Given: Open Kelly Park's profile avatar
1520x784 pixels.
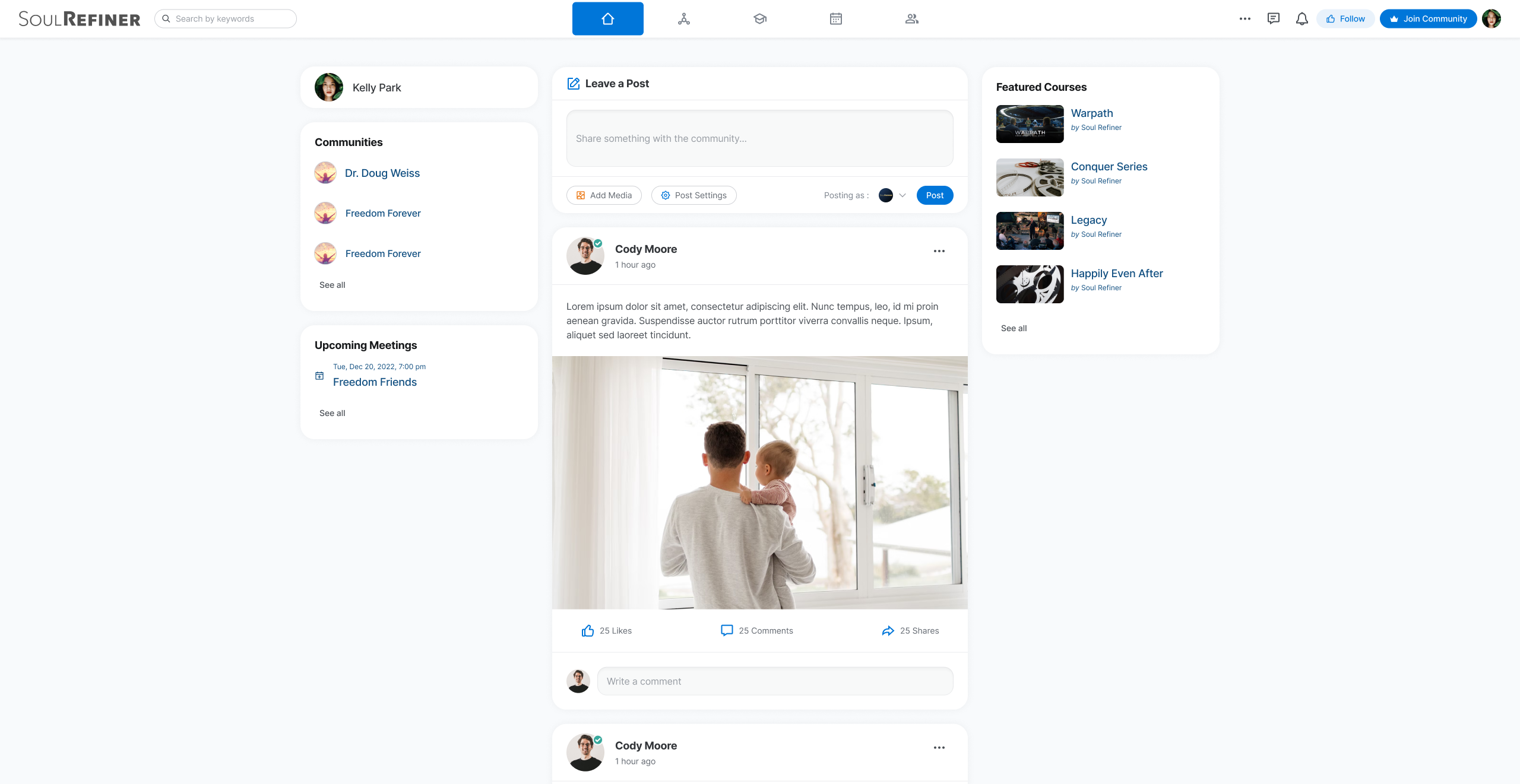Looking at the screenshot, I should pos(329,87).
